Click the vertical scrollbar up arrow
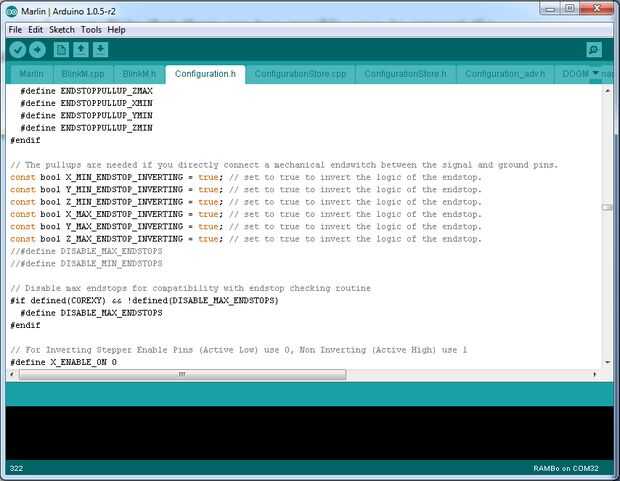 pyautogui.click(x=607, y=91)
